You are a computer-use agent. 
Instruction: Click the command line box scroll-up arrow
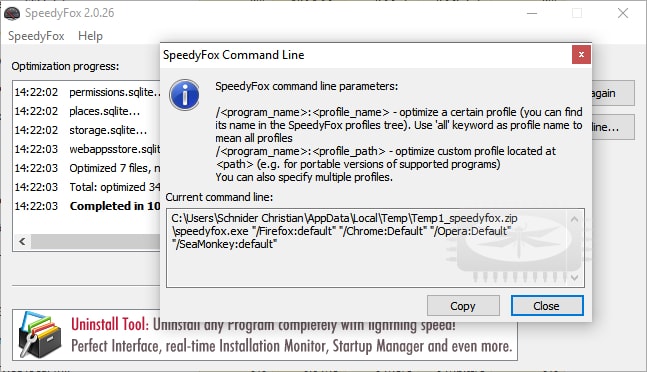(x=574, y=219)
